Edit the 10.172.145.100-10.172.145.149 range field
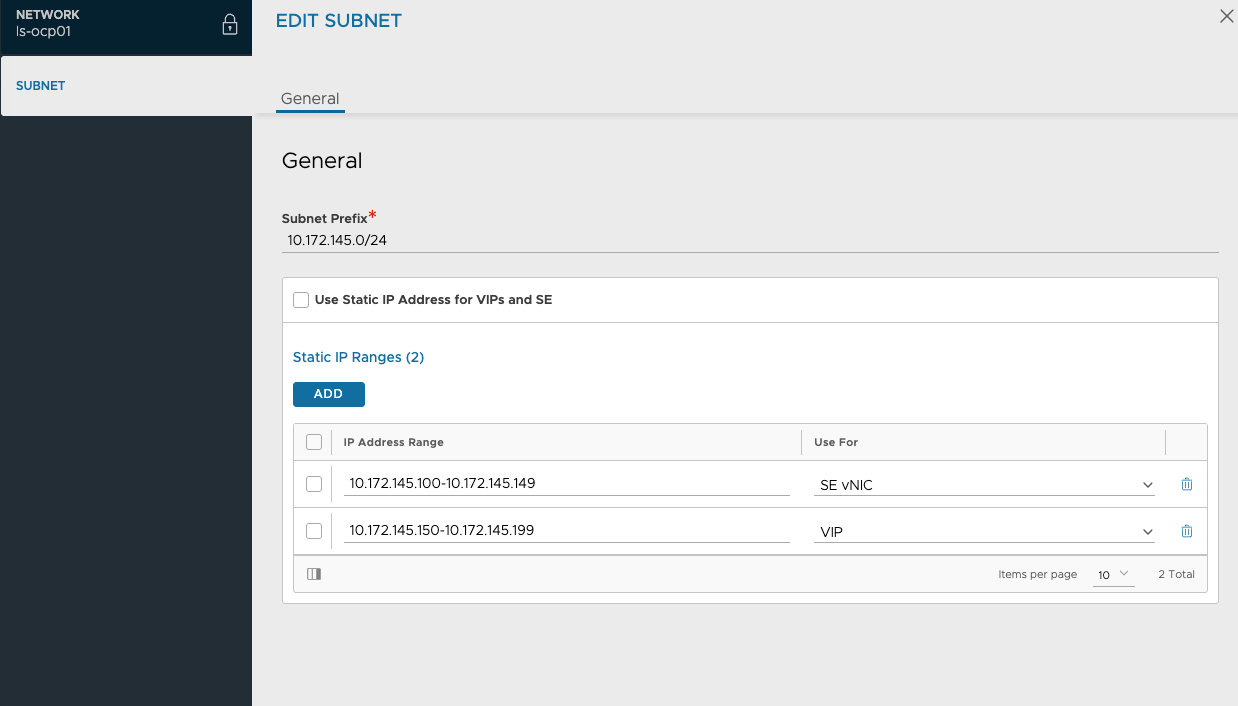The image size is (1238, 706). (x=567, y=484)
